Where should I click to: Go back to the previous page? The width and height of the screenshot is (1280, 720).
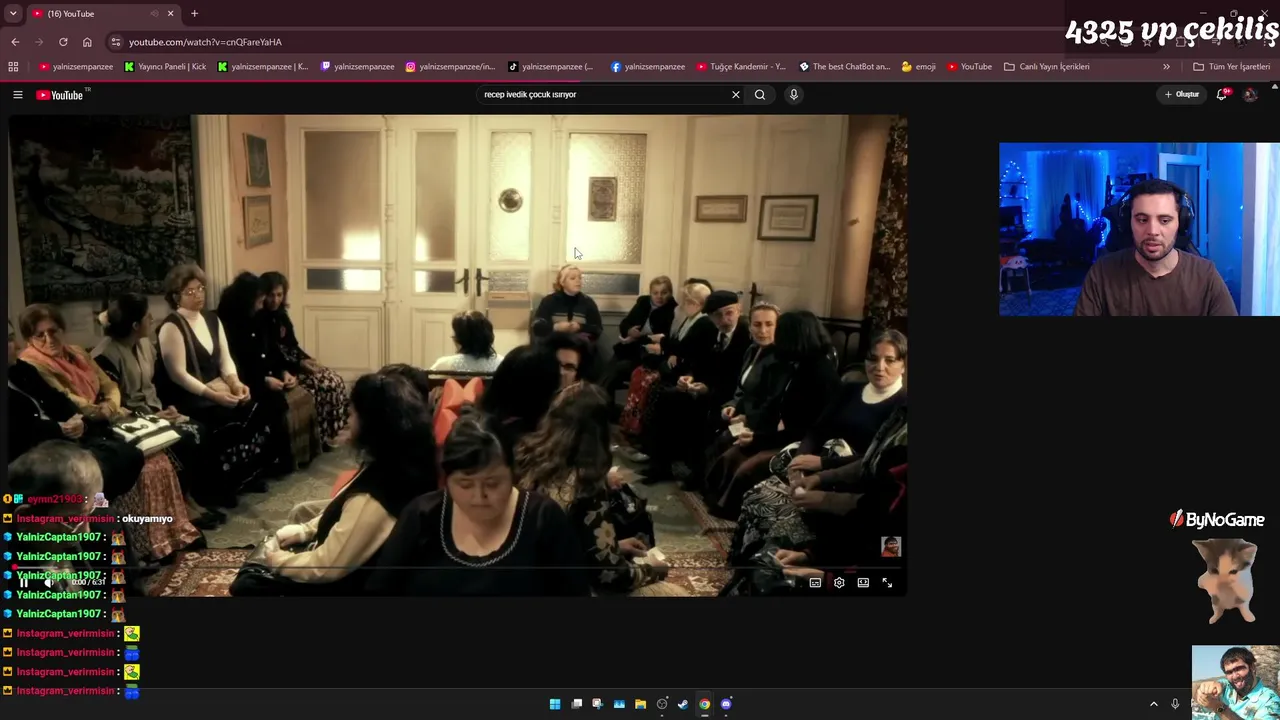15,42
